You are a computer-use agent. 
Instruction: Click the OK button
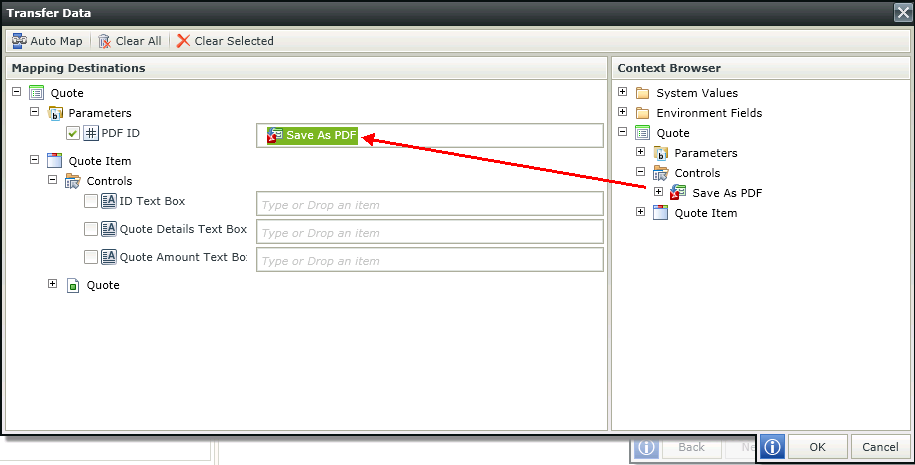[x=818, y=447]
